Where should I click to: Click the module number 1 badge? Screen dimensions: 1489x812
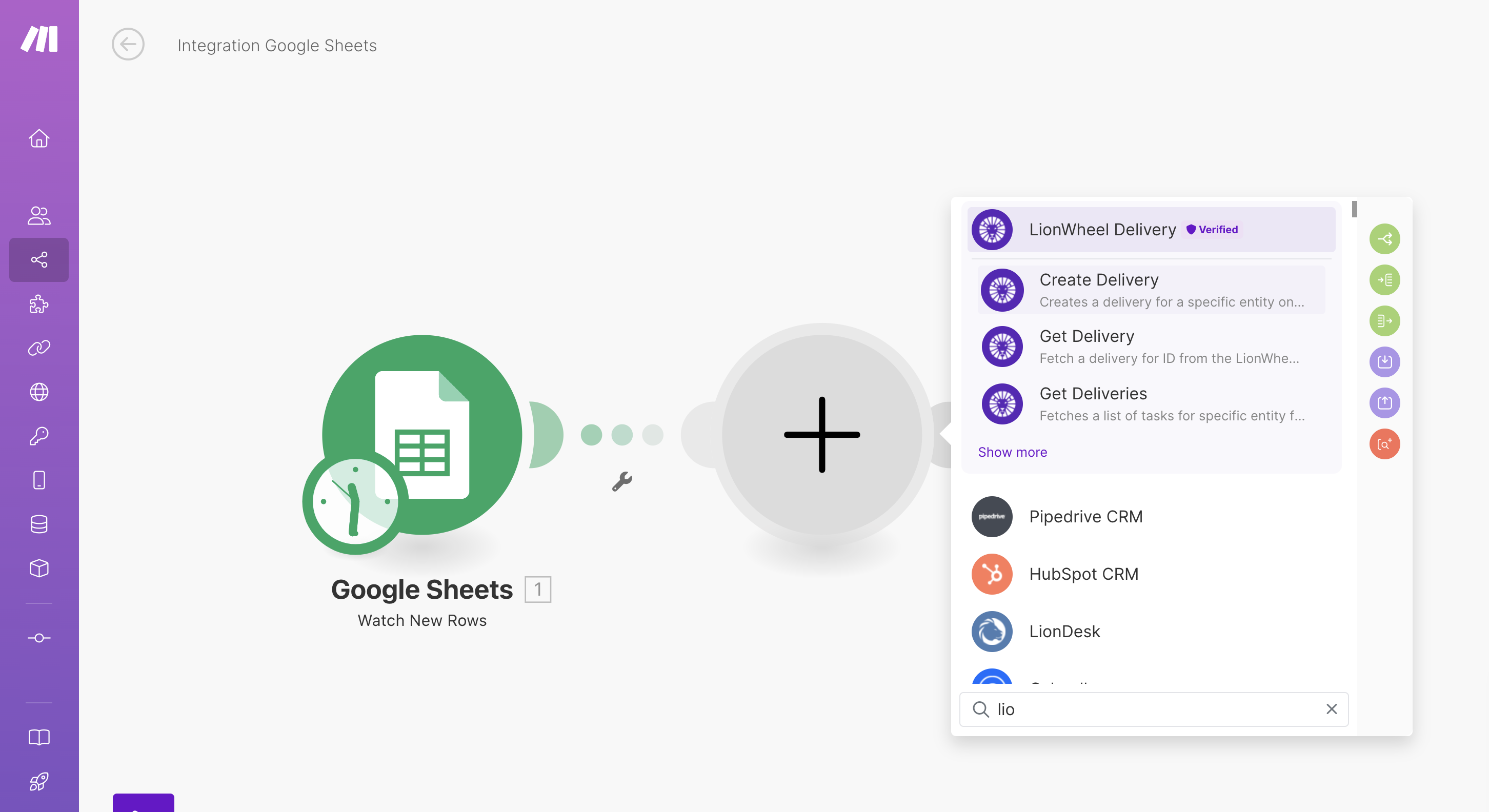pos(537,590)
